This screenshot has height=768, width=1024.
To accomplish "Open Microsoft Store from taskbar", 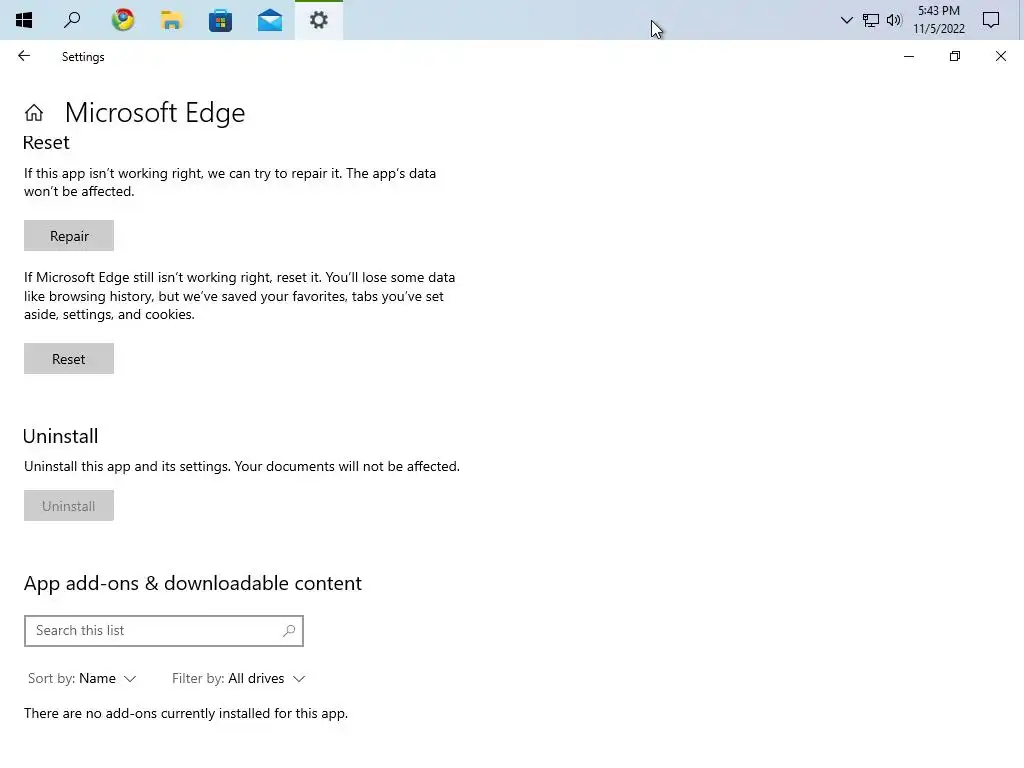I will pos(221,20).
